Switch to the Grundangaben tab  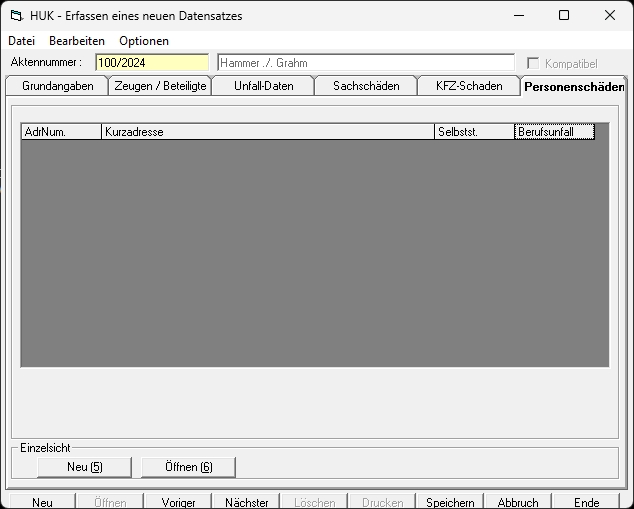click(57, 86)
